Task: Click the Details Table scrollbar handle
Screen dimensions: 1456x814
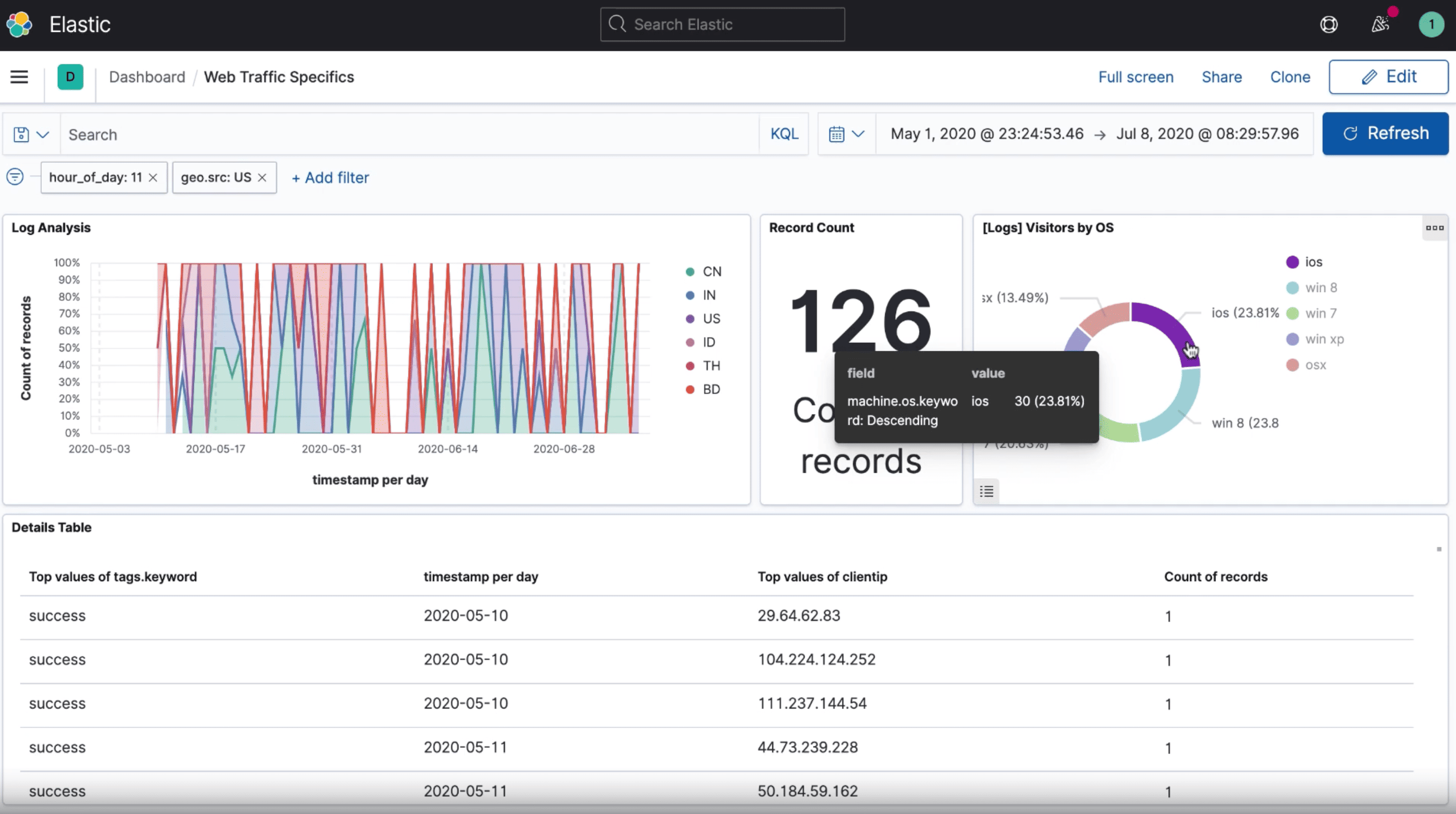Action: [x=1439, y=549]
